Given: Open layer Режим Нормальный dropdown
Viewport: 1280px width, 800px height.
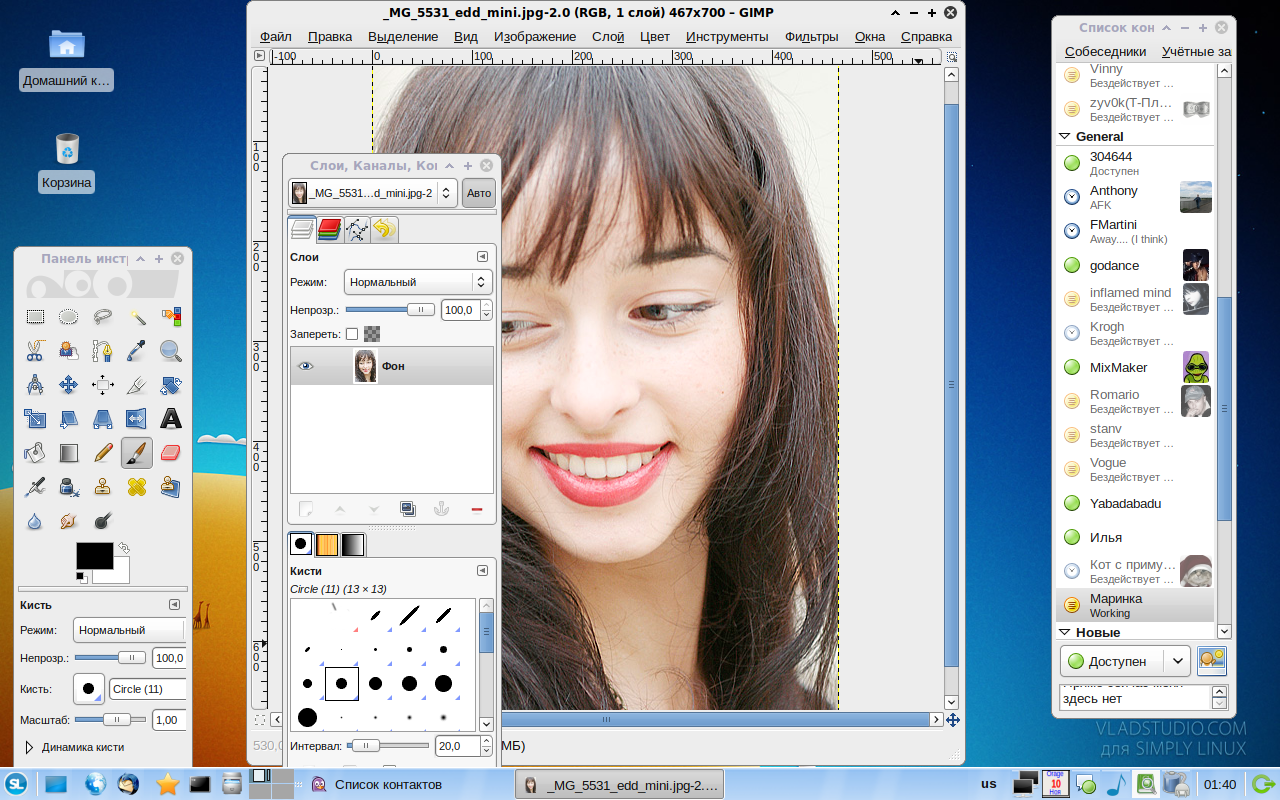Looking at the screenshot, I should tap(417, 282).
